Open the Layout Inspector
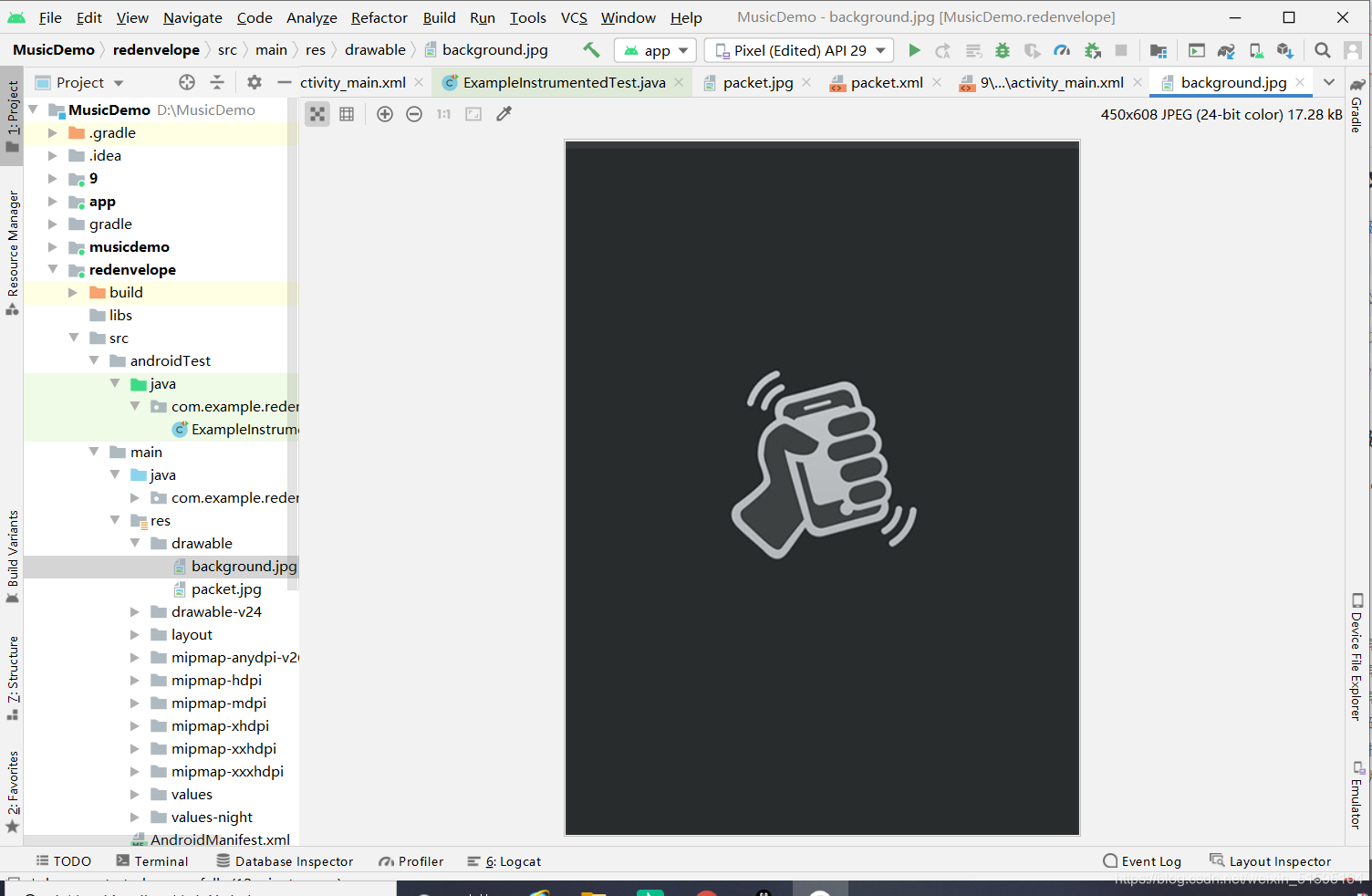The image size is (1372, 896). (1270, 861)
